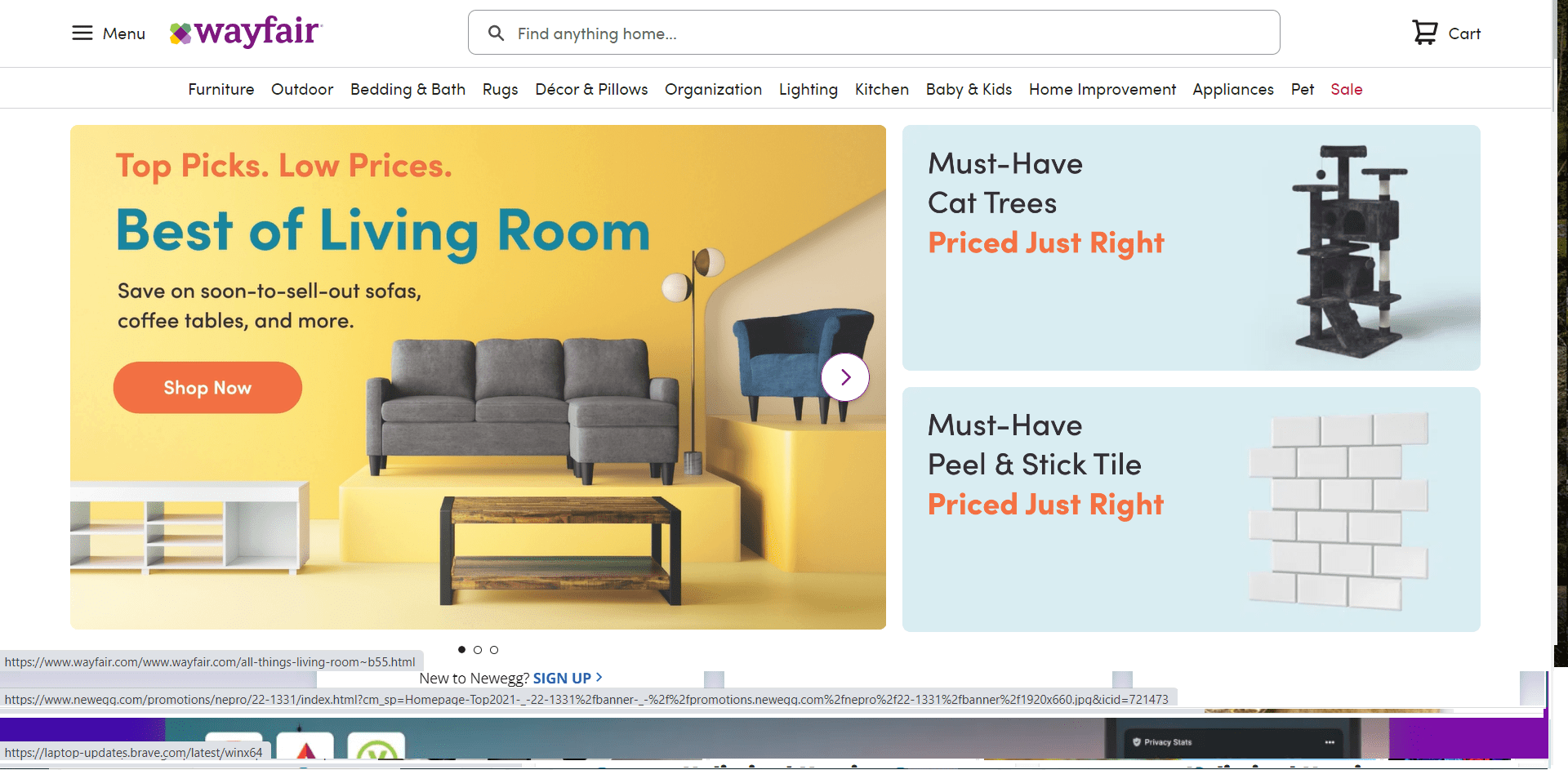The width and height of the screenshot is (1568, 770).
Task: Click the search magnifier icon
Action: click(x=496, y=33)
